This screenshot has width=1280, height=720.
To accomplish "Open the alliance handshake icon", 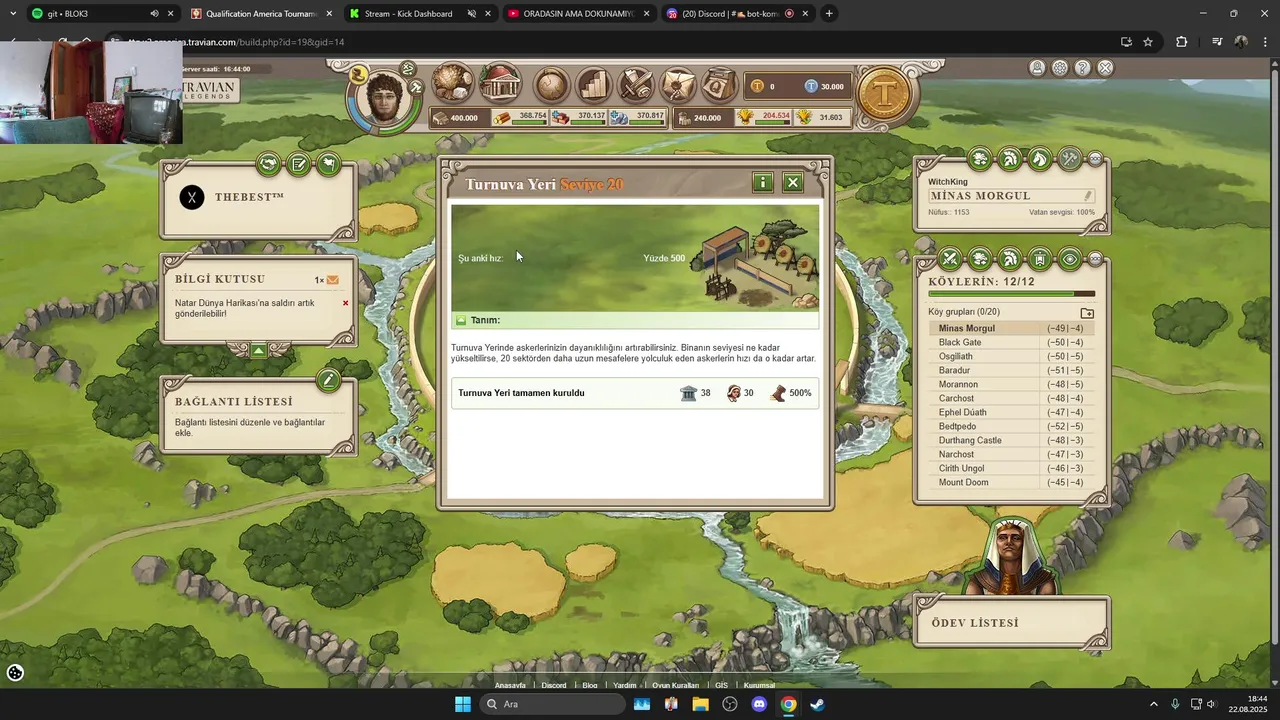I will [268, 164].
